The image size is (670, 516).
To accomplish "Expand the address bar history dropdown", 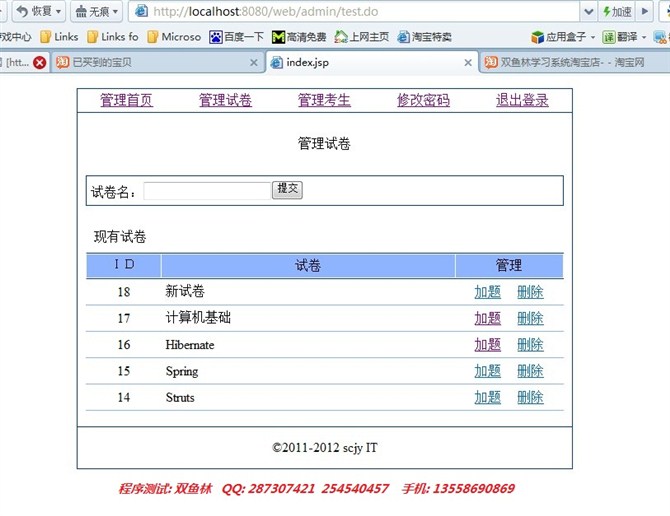I will pos(588,12).
